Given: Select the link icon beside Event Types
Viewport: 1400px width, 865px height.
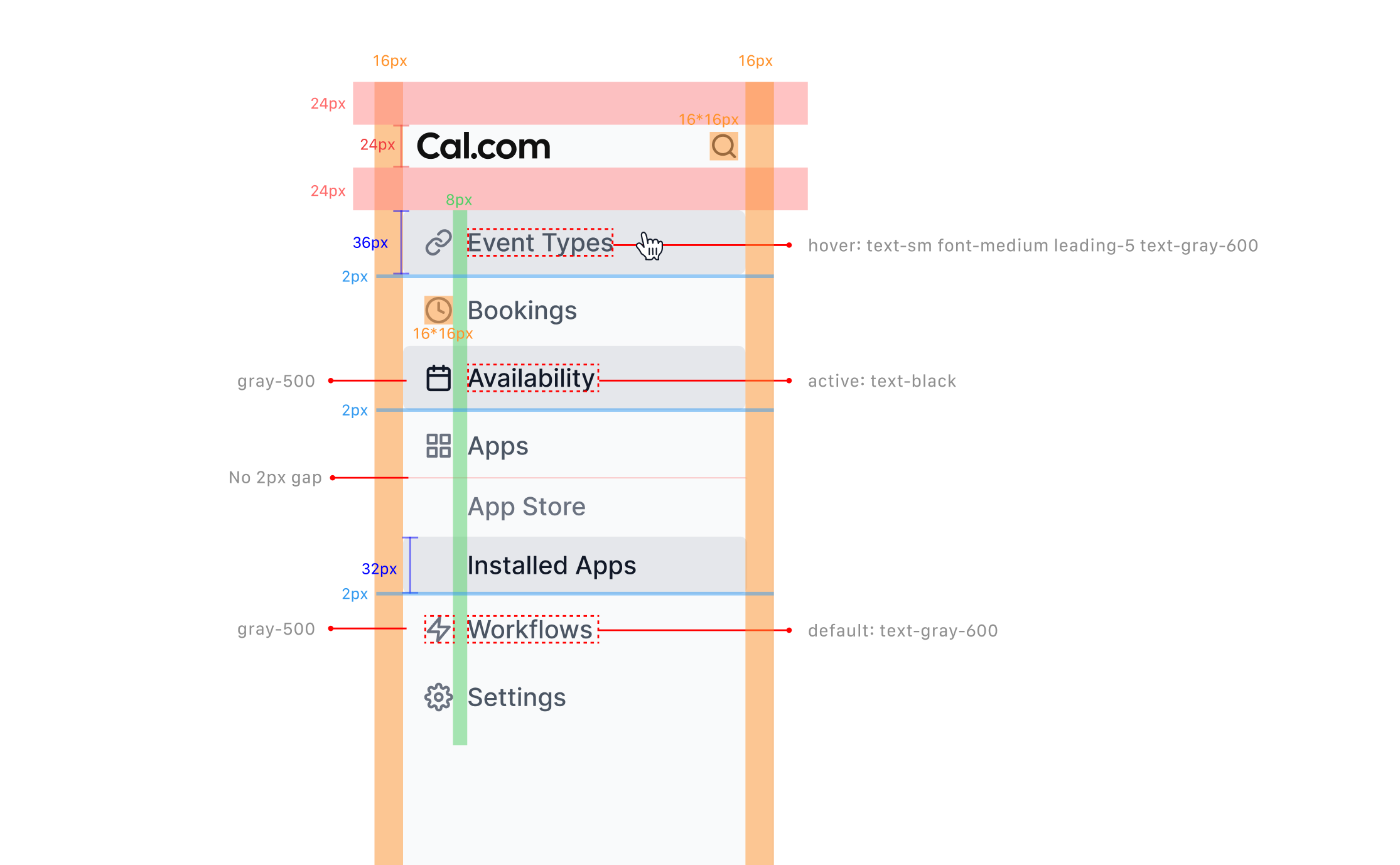Looking at the screenshot, I should pos(438,242).
